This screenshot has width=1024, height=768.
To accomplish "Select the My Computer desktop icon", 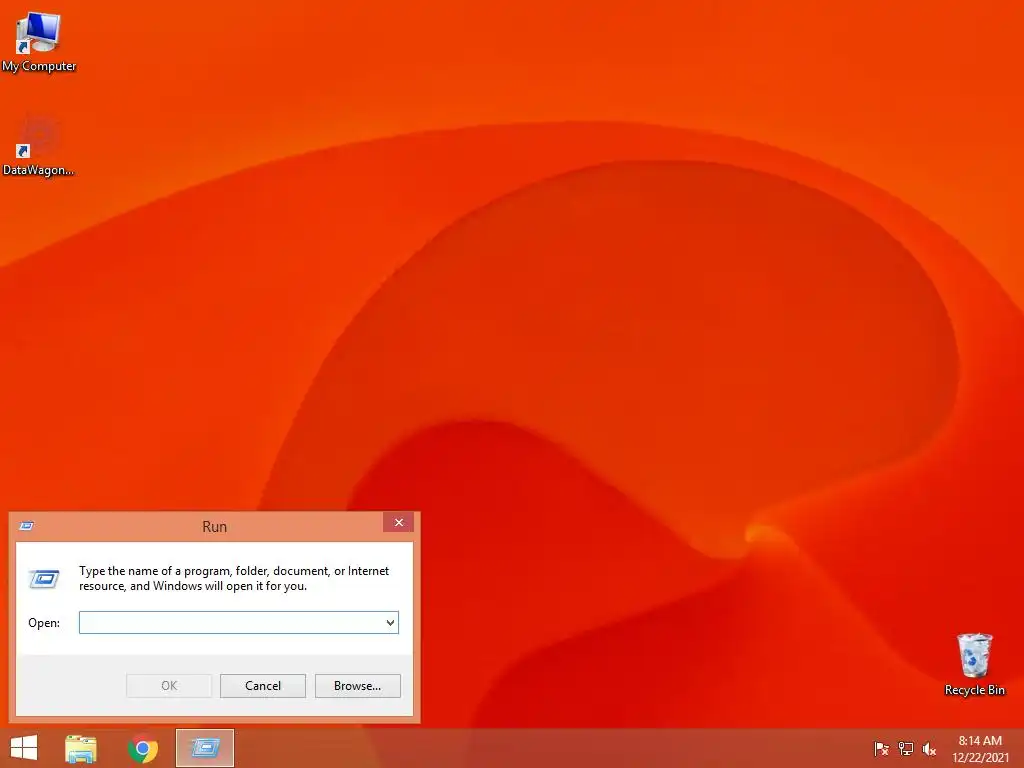I will [x=39, y=41].
